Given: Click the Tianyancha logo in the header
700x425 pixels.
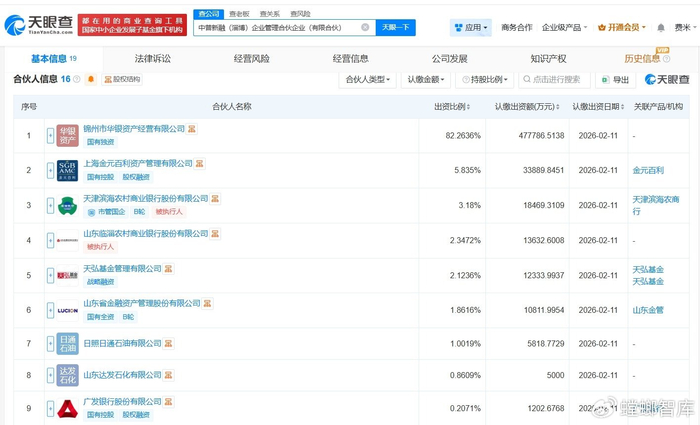Looking at the screenshot, I should point(38,25).
